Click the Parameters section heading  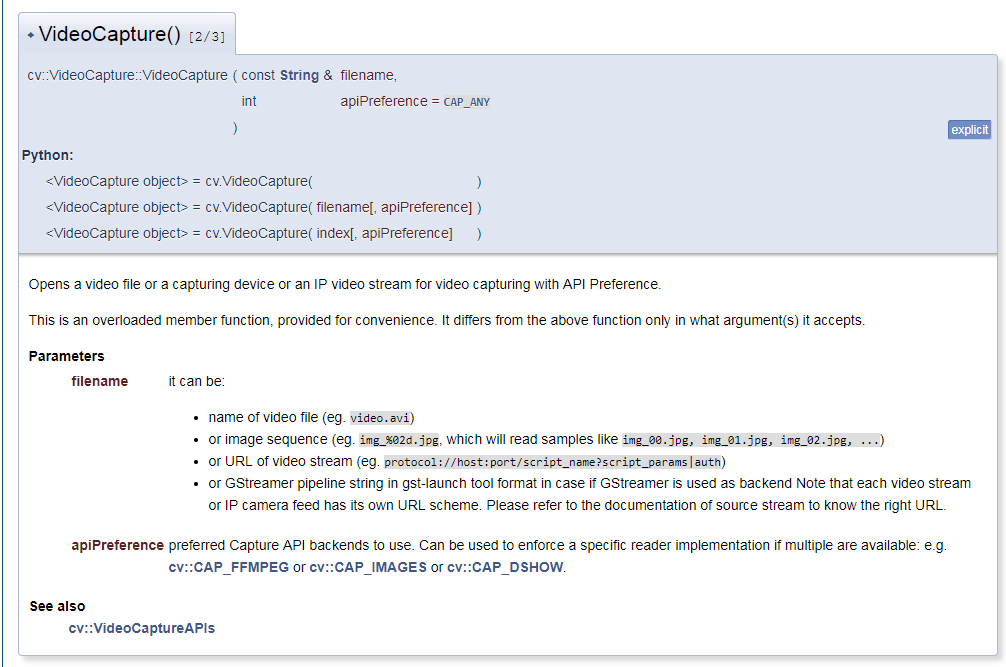click(x=67, y=357)
